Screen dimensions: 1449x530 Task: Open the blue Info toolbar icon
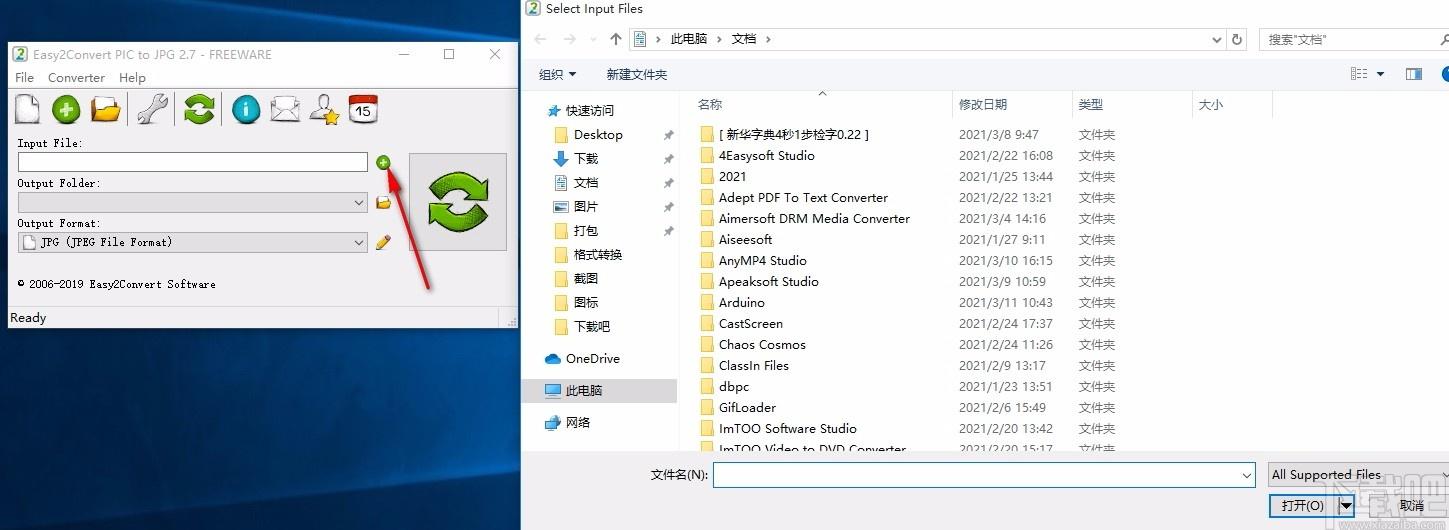246,108
